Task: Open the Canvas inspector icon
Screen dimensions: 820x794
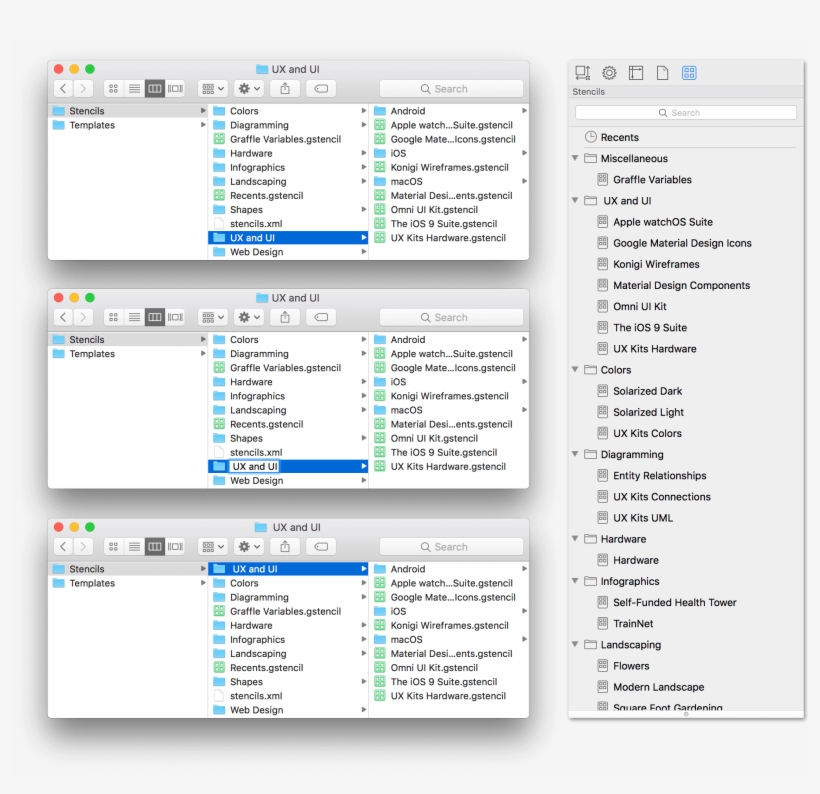Action: [x=636, y=73]
